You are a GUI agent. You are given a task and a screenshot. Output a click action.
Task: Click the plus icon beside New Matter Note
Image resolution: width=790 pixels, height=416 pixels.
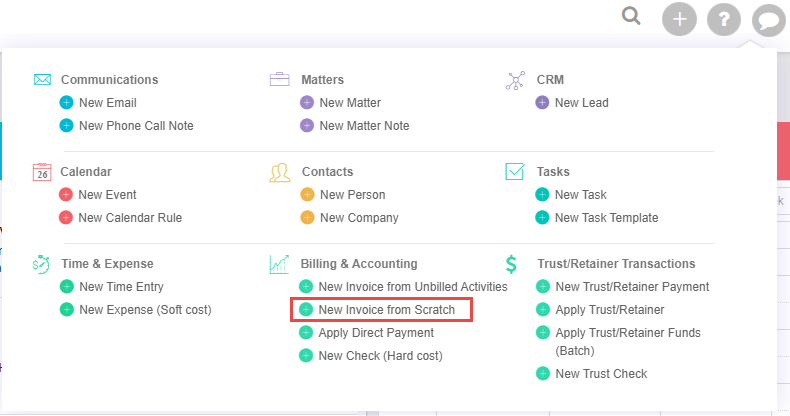(x=307, y=125)
